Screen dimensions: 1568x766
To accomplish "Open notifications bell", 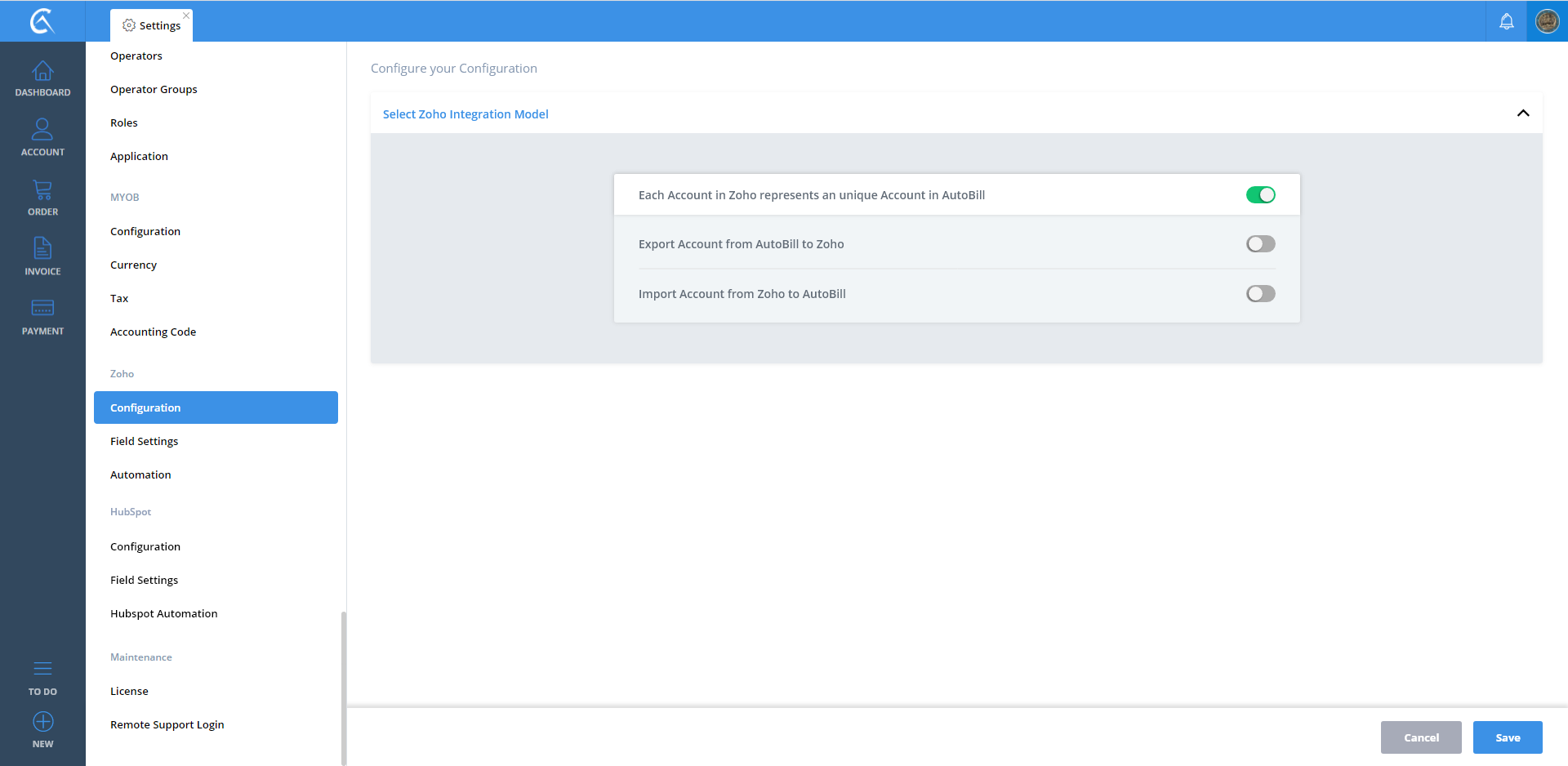I will [x=1506, y=22].
